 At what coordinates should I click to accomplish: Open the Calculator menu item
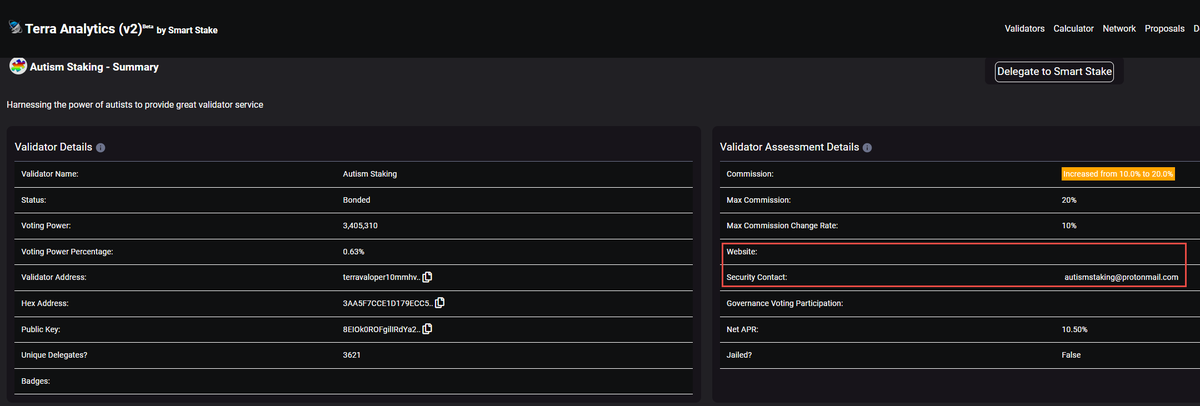[1074, 29]
